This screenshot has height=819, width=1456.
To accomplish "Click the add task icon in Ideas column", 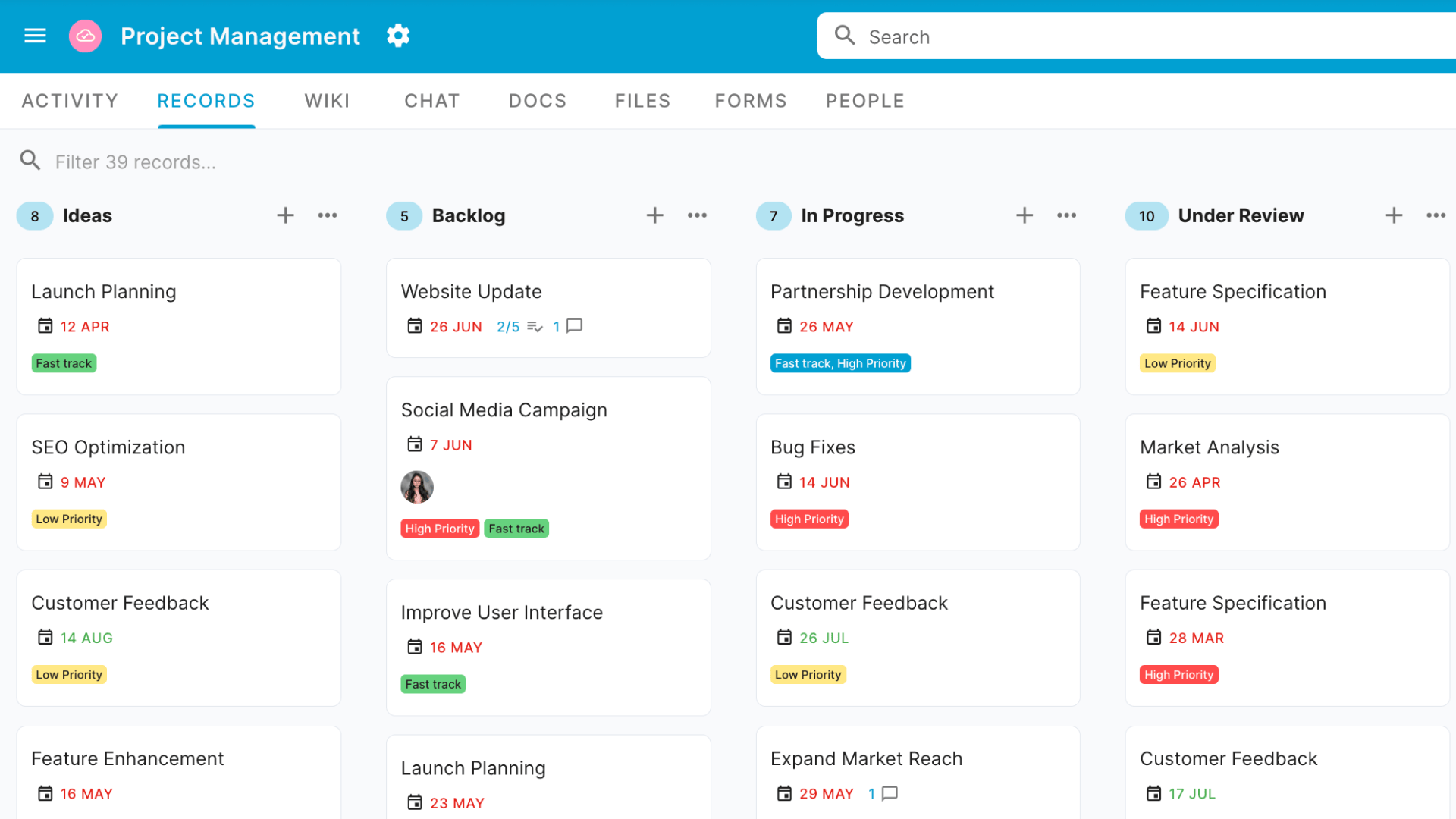I will click(285, 214).
